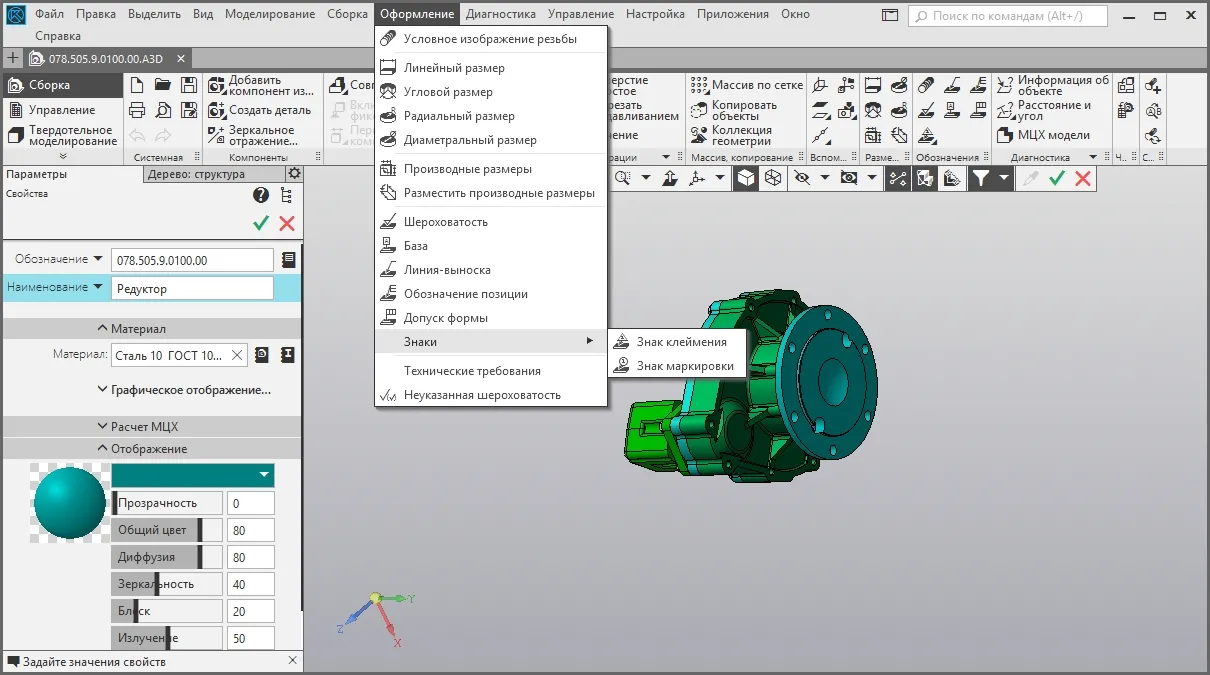1210x675 pixels.
Task: Click the Наименование field containing Редуктор
Action: (192, 289)
